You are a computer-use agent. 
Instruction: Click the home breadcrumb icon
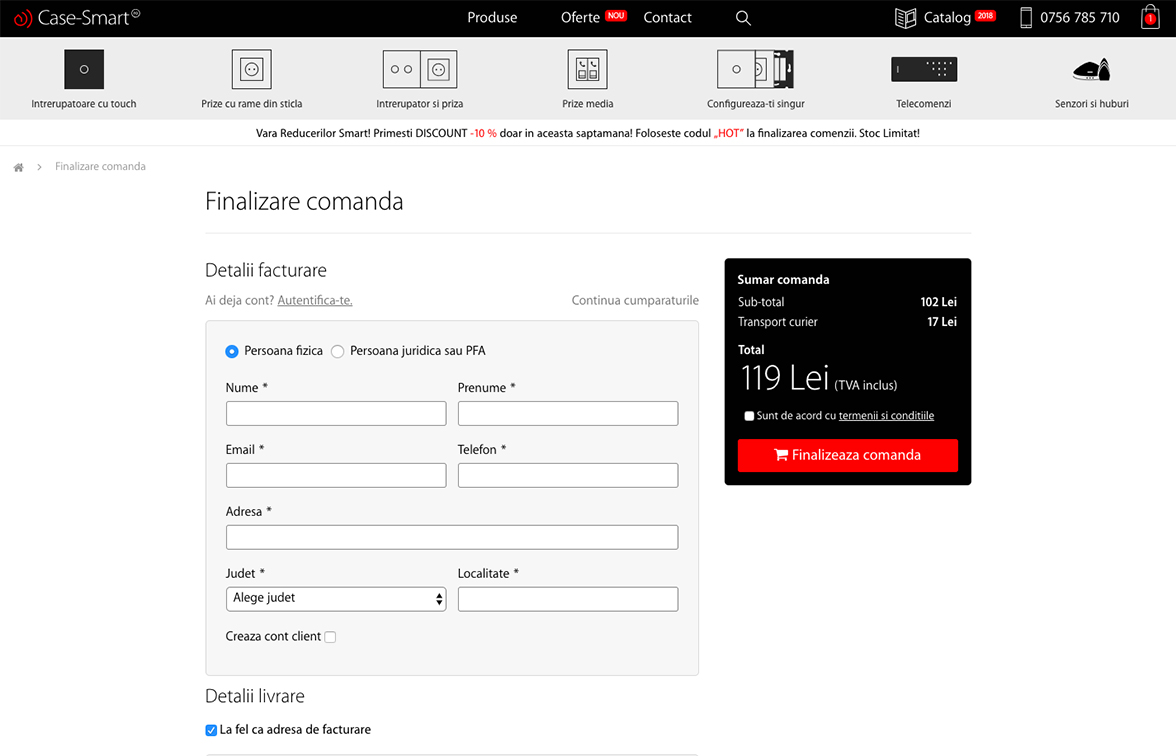[18, 167]
